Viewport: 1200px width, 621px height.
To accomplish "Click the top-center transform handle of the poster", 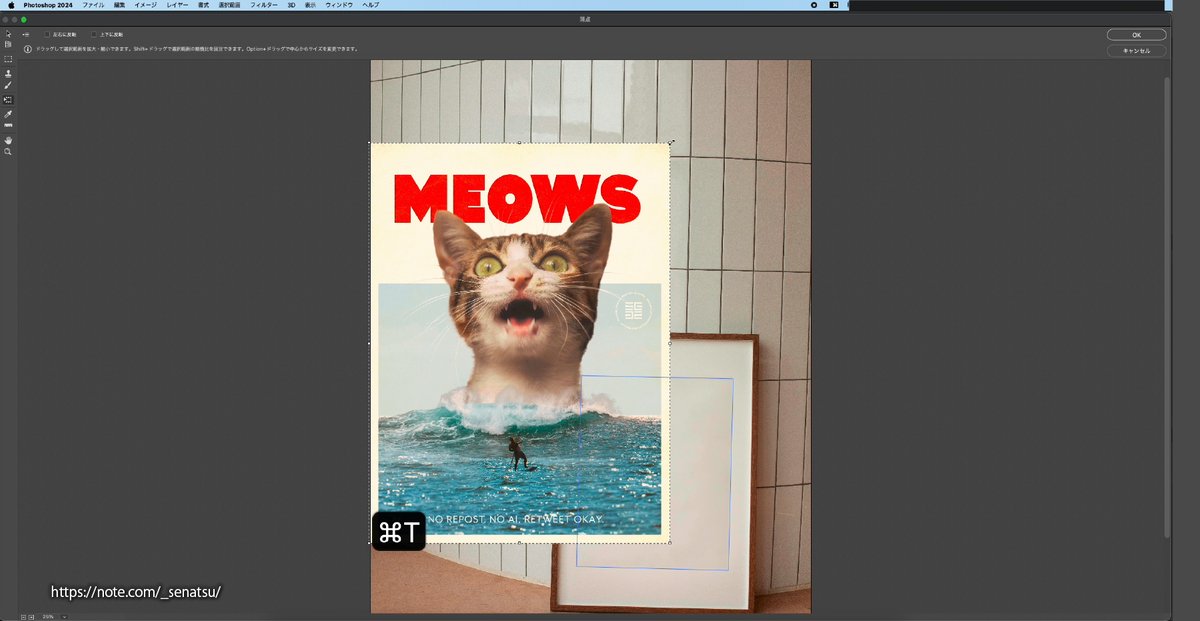I will tap(520, 143).
